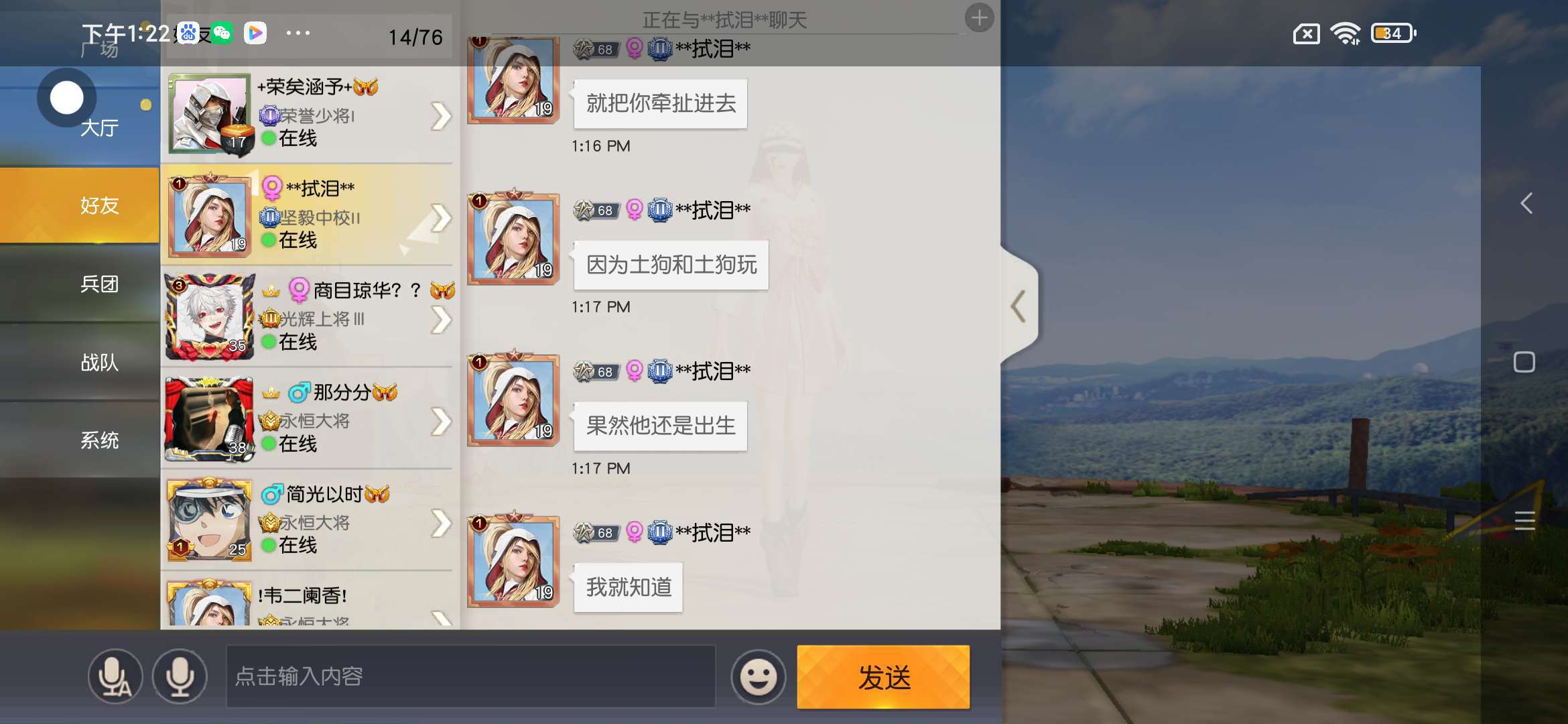The image size is (1568, 724).
Task: Click the plus icon beside chat title
Action: 979,18
